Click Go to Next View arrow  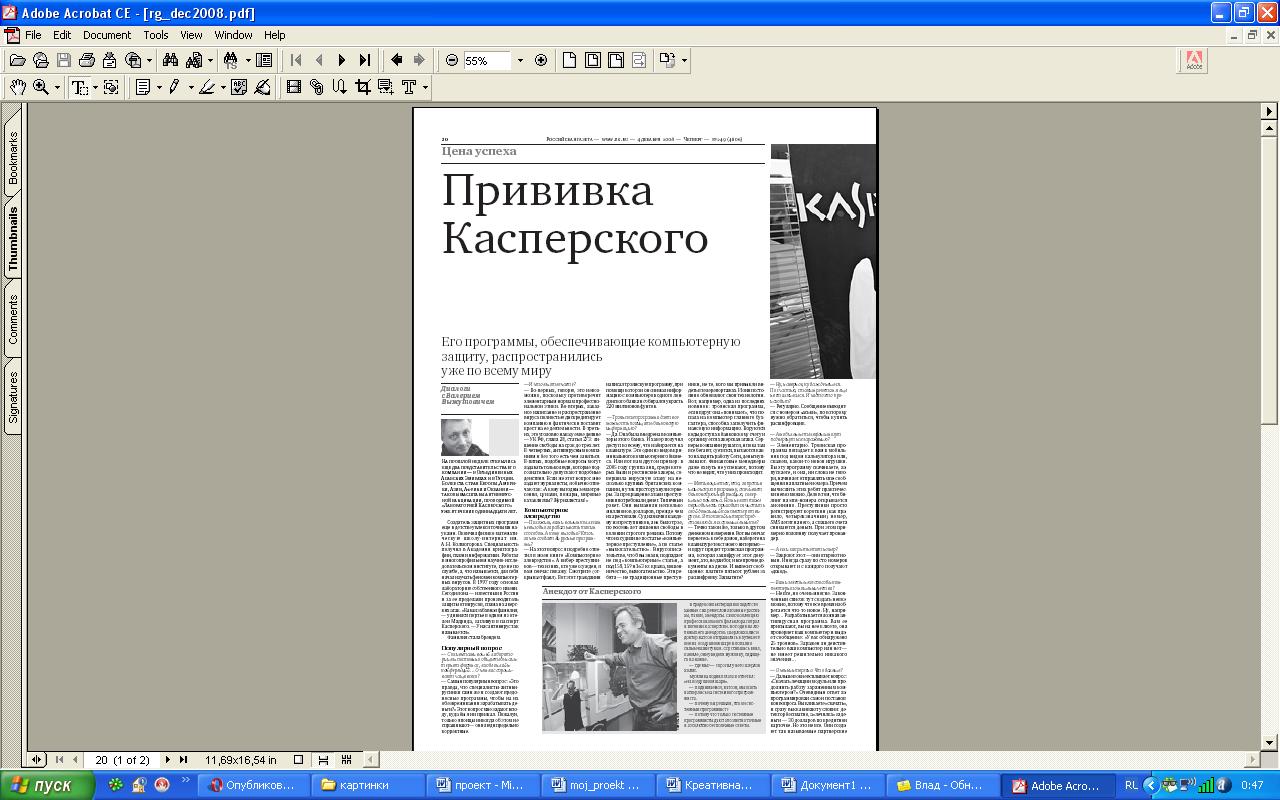[419, 60]
